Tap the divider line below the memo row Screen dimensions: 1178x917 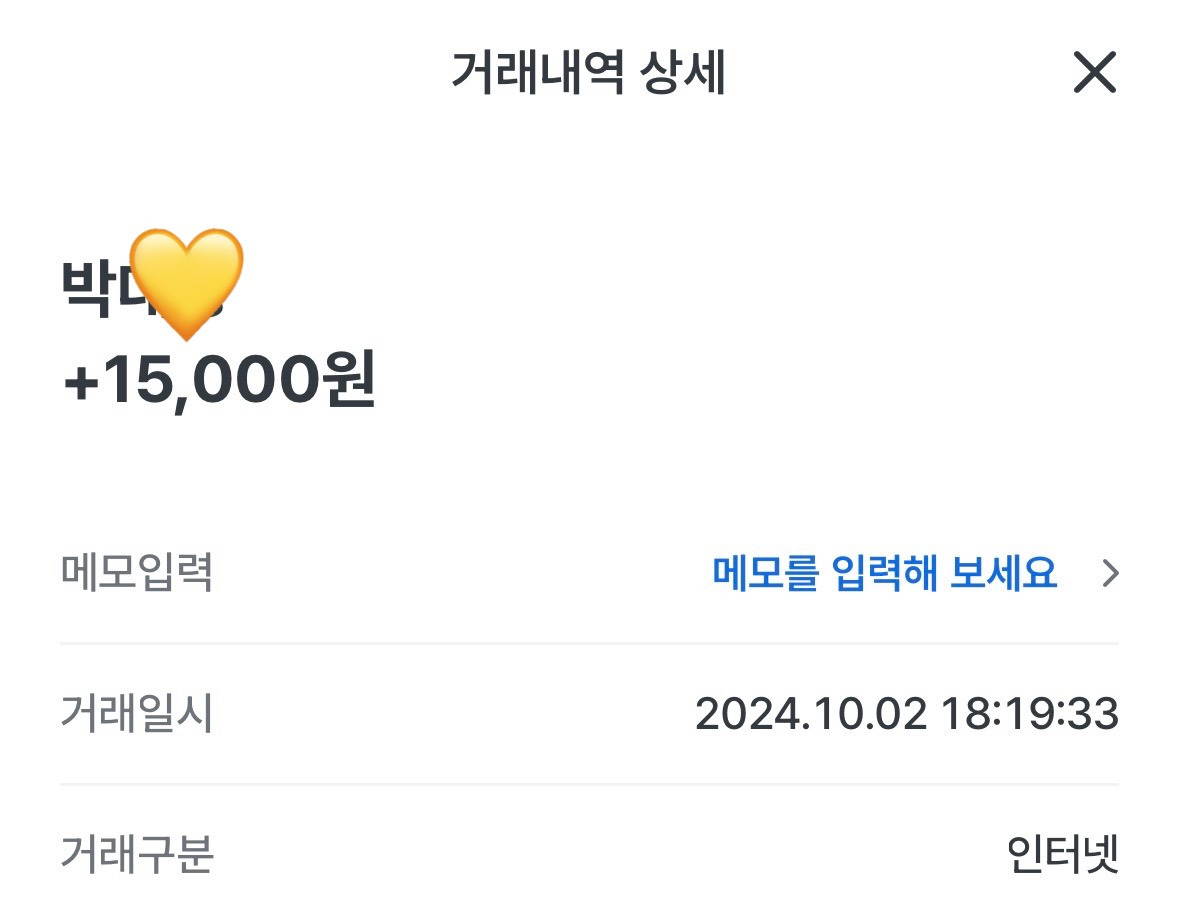(x=589, y=643)
